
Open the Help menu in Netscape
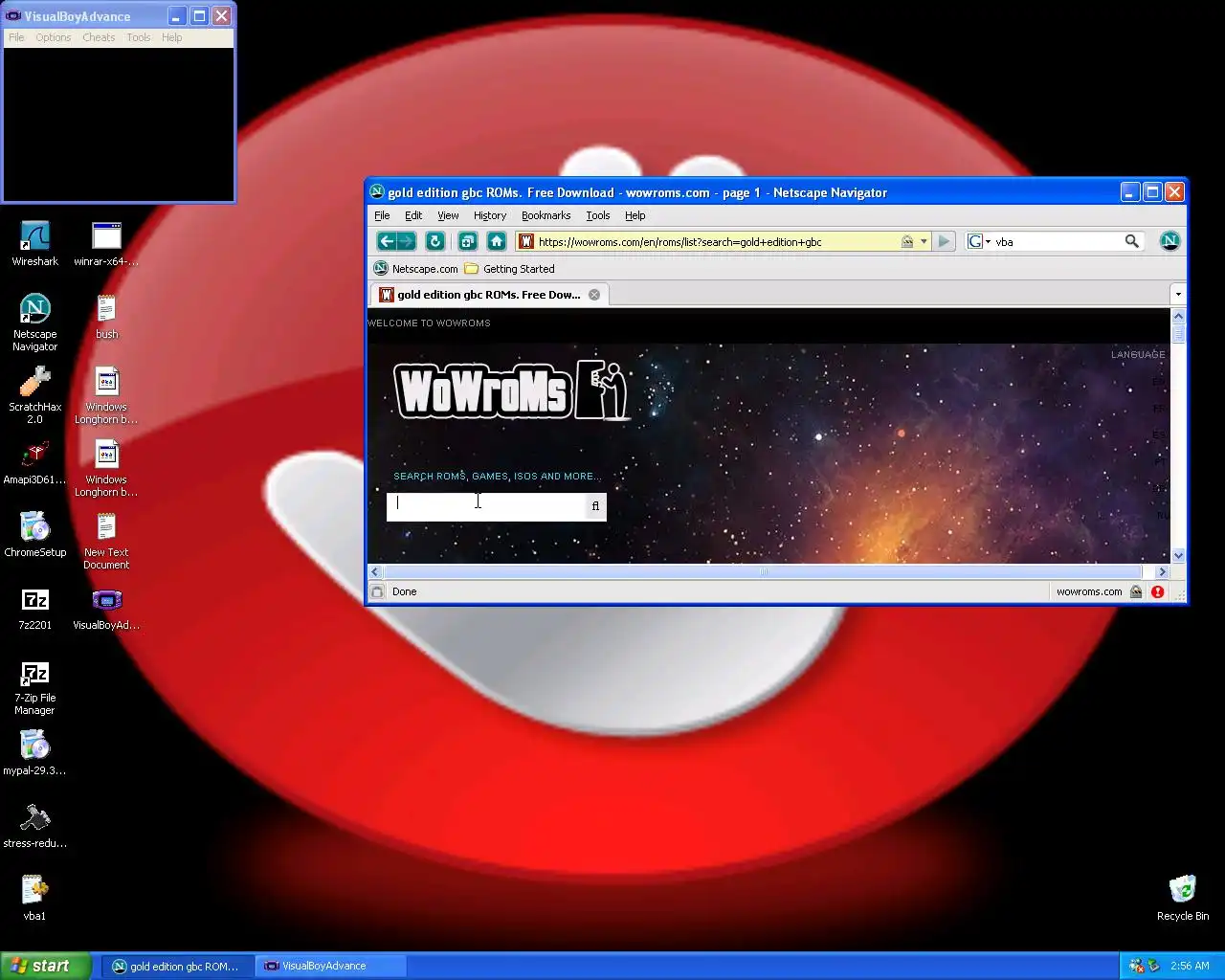(635, 215)
